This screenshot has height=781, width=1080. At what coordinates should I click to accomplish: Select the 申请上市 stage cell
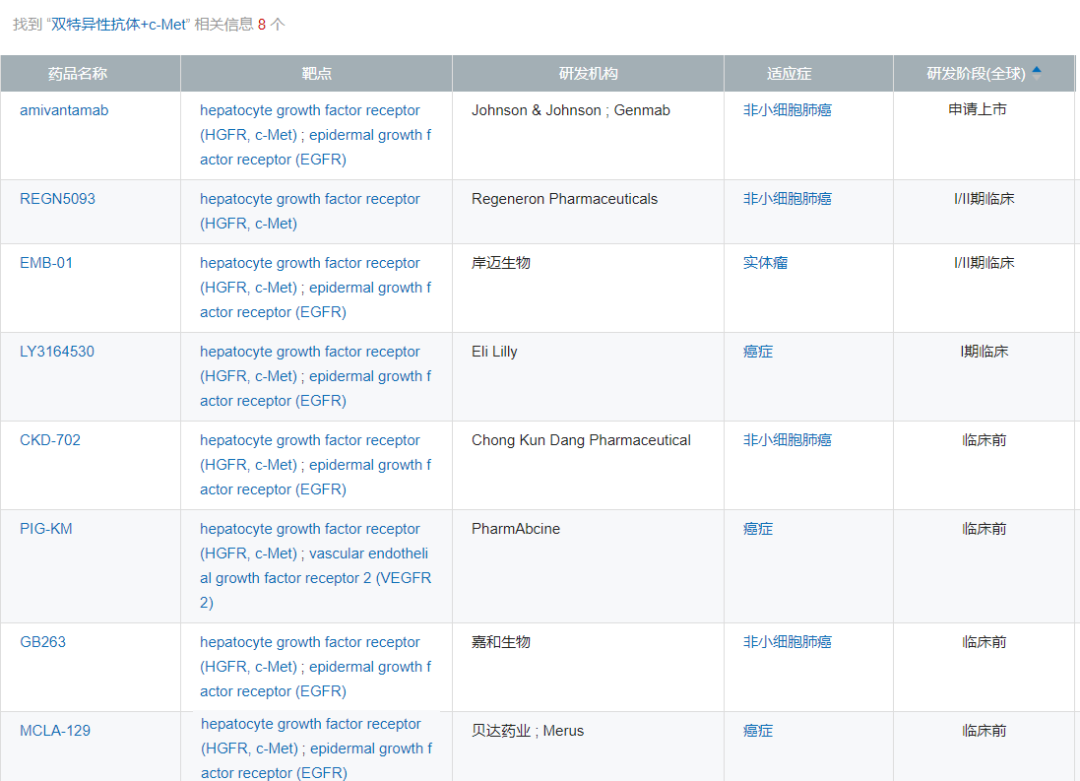tap(984, 136)
